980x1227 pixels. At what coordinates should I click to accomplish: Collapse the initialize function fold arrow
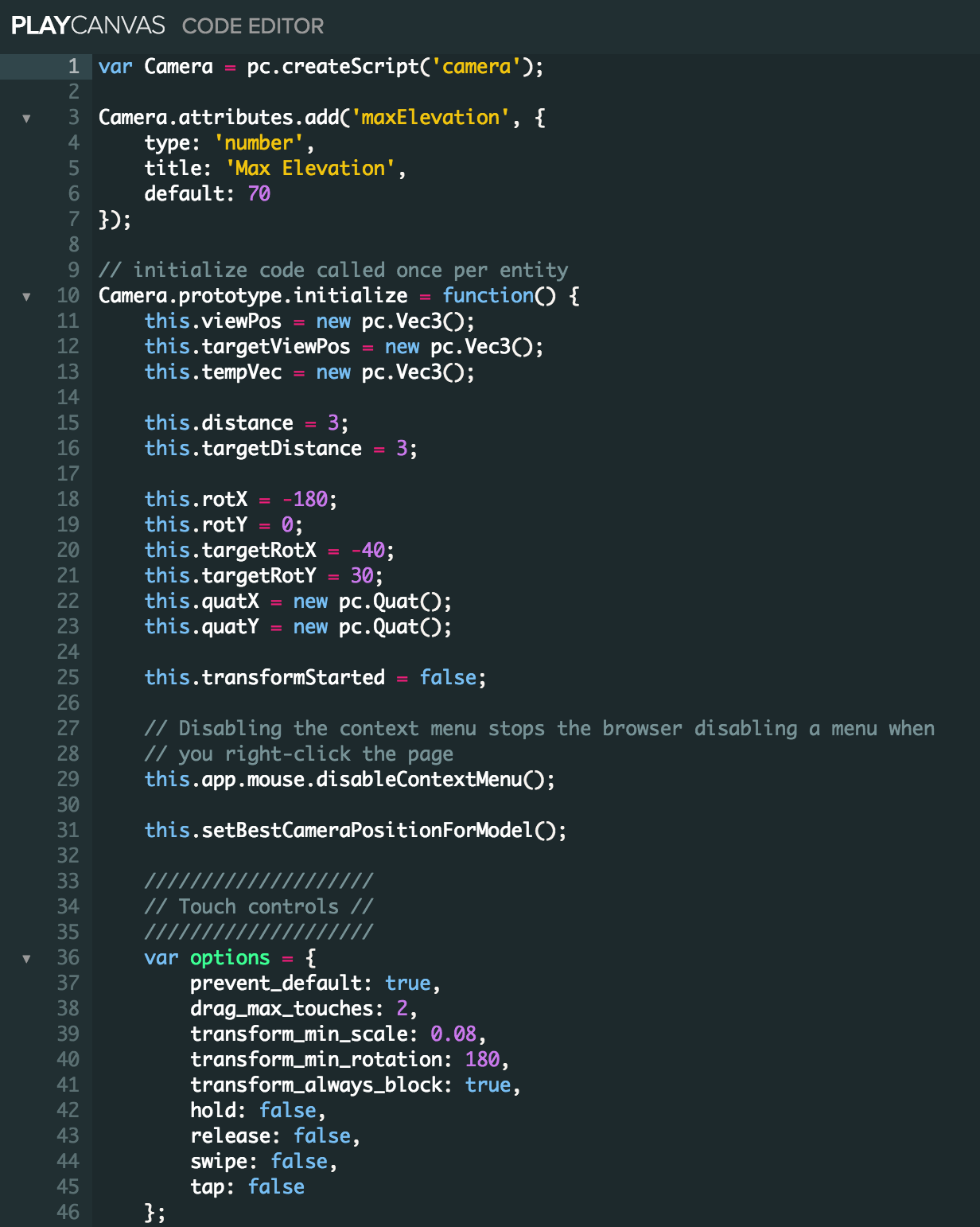[x=26, y=297]
